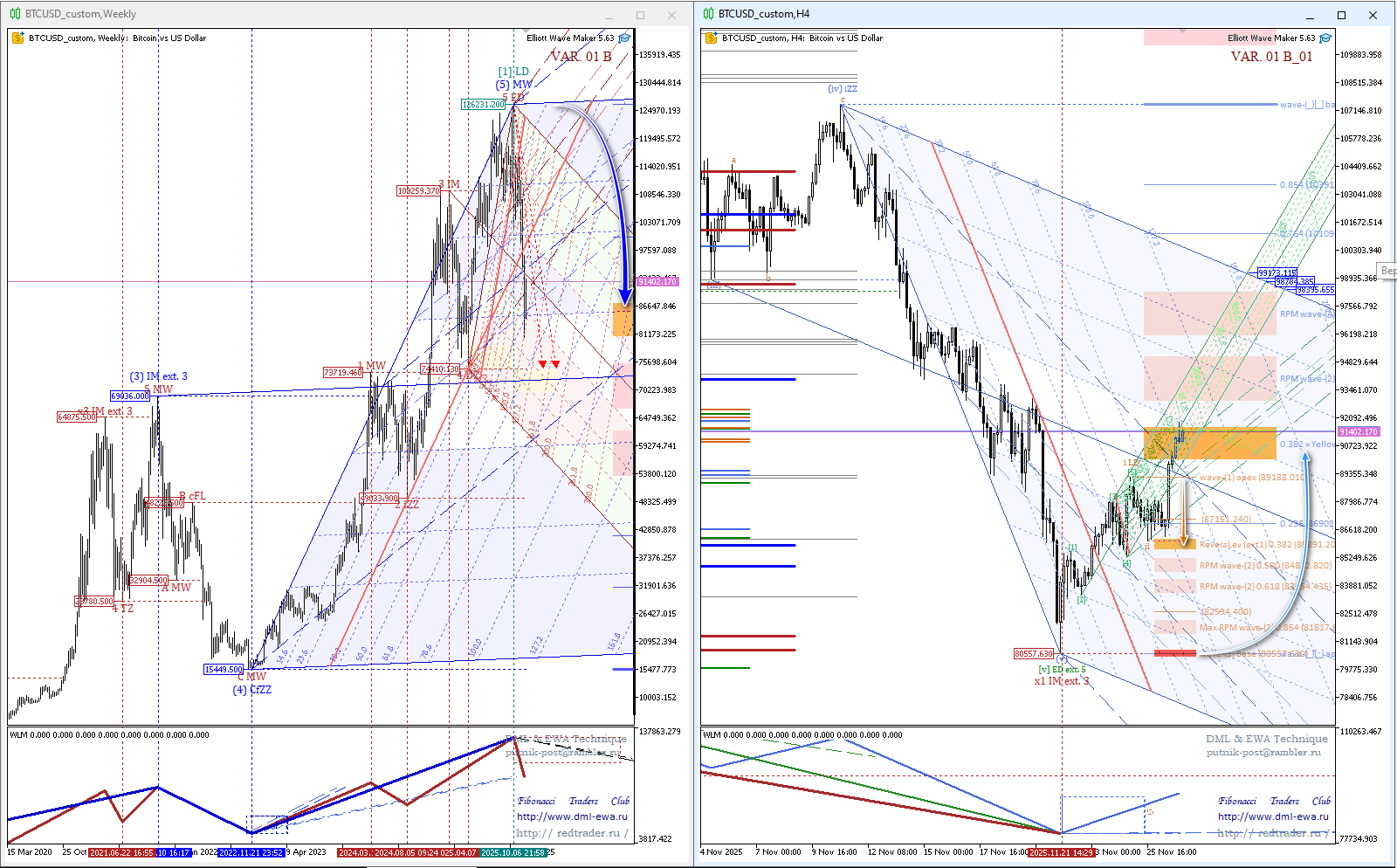Maximize the BTCUSD_custom,Weekly chart window
This screenshot has width=1397, height=868.
coord(640,15)
